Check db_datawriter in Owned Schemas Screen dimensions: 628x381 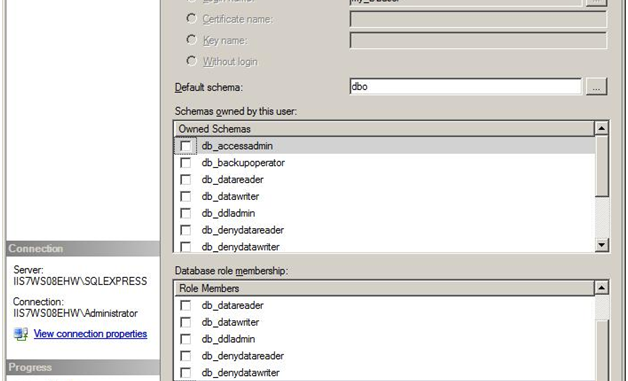pos(185,196)
